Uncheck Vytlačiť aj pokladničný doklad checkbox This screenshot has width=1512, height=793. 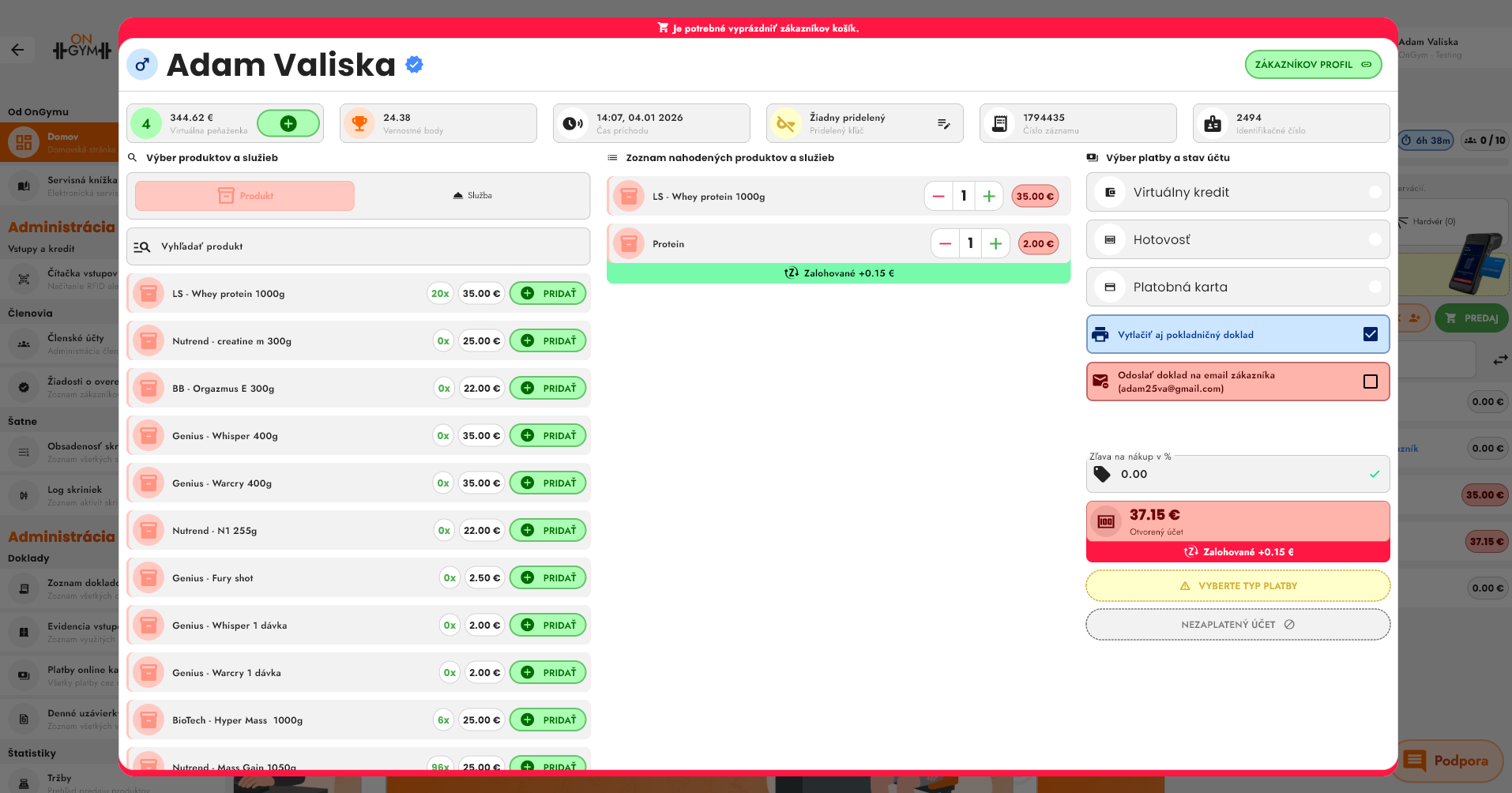(x=1371, y=334)
